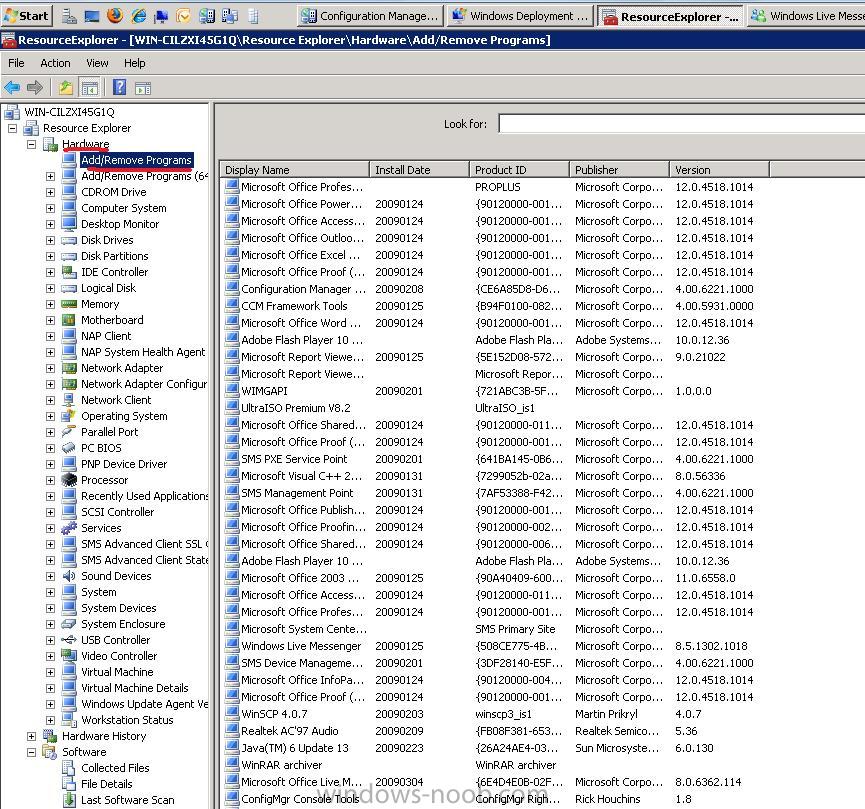Click the Up one level folder icon
This screenshot has height=809, width=865.
(66, 87)
